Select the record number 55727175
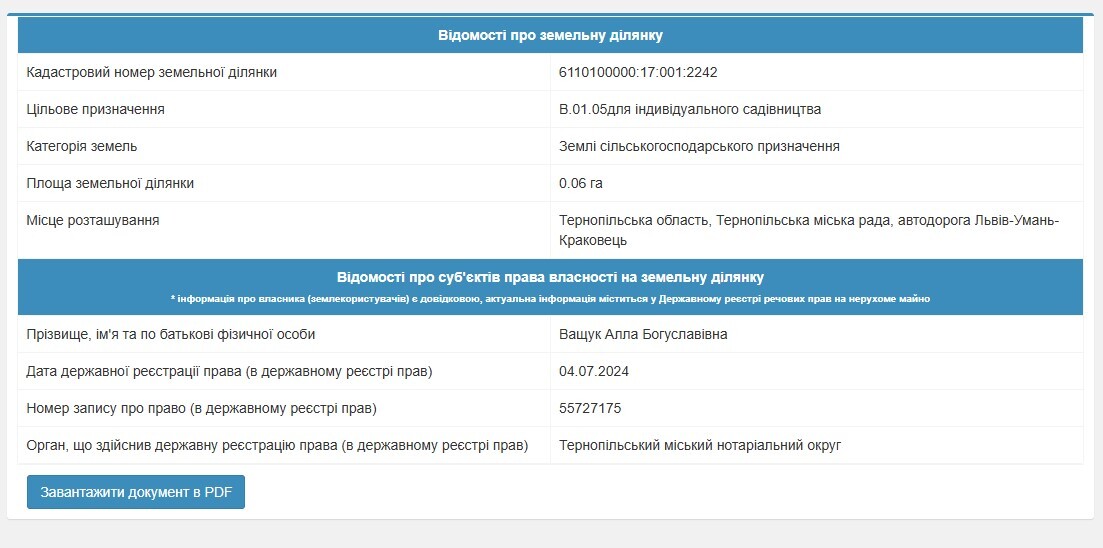Image resolution: width=1103 pixels, height=548 pixels. click(x=590, y=408)
